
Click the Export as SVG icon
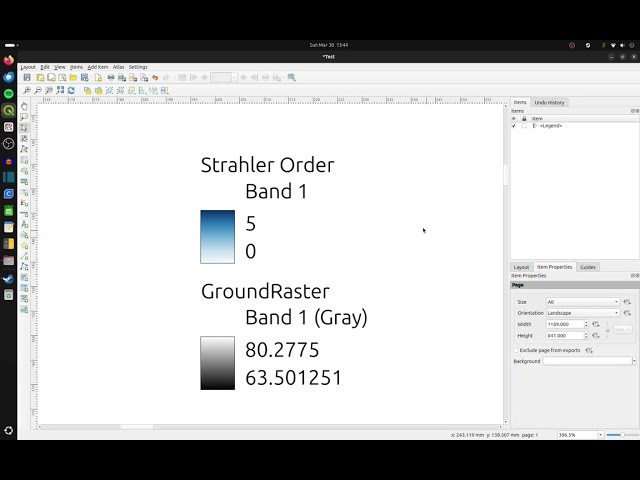pyautogui.click(x=133, y=78)
